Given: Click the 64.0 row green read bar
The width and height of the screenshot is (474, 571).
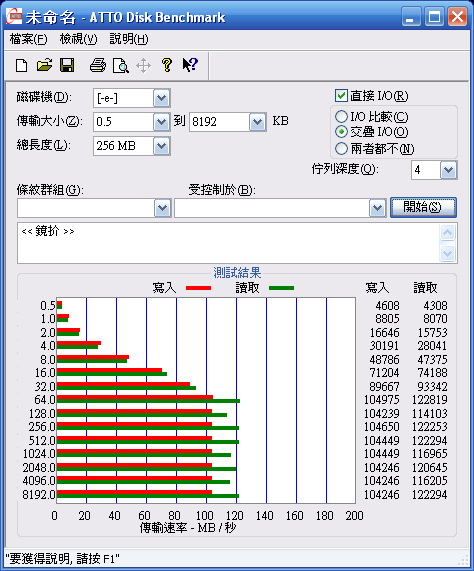Looking at the screenshot, I should click(149, 401).
